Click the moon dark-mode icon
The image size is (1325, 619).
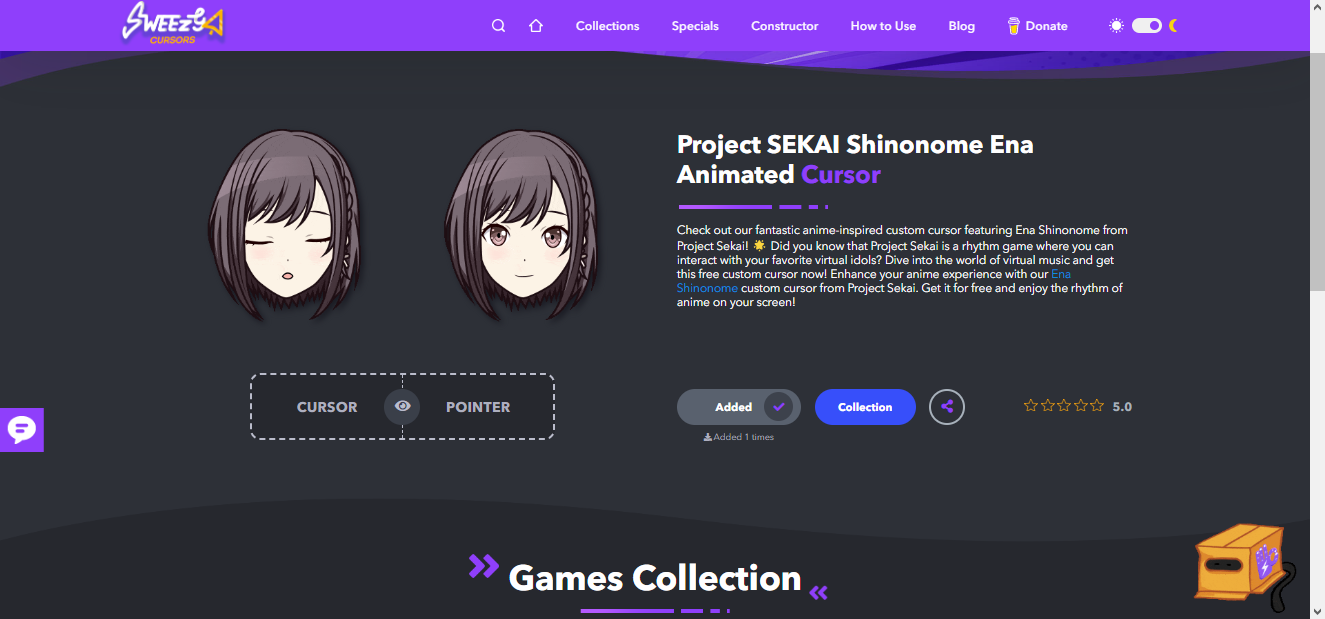coord(1173,26)
